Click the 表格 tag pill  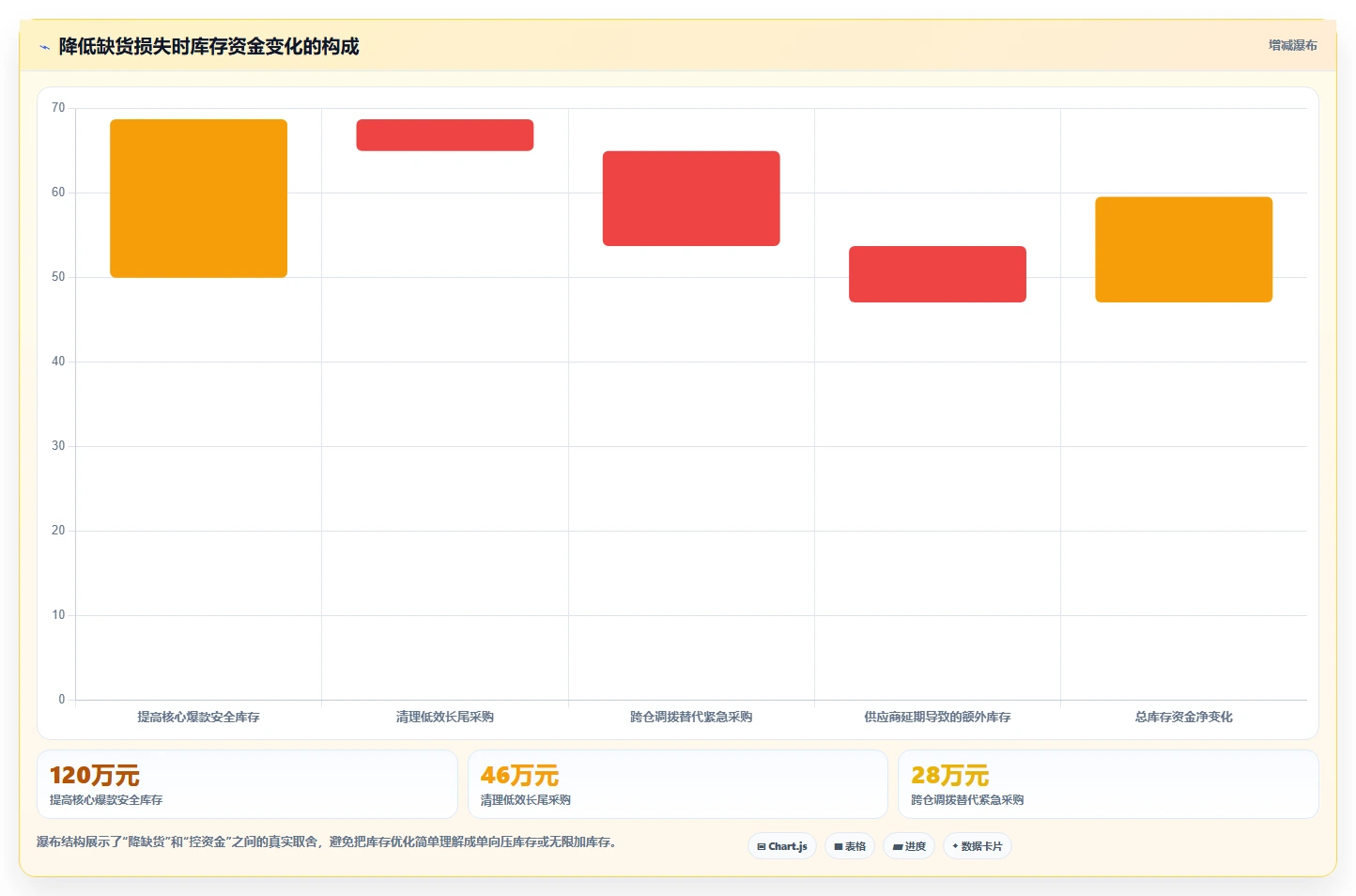point(850,846)
